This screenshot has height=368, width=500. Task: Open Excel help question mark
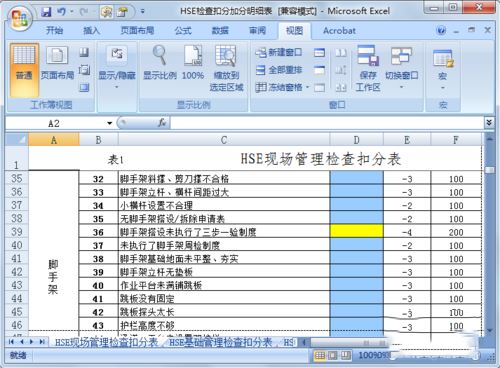[441, 31]
